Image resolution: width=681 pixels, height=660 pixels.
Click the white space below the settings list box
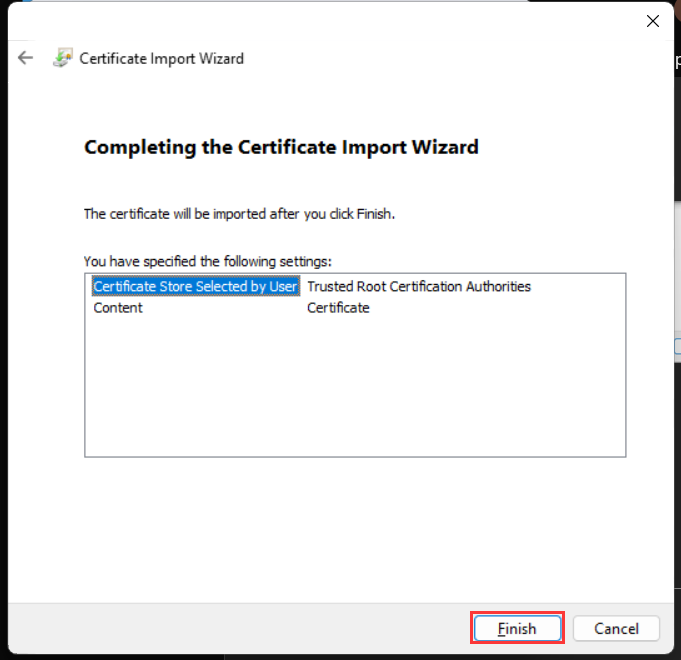[x=355, y=530]
